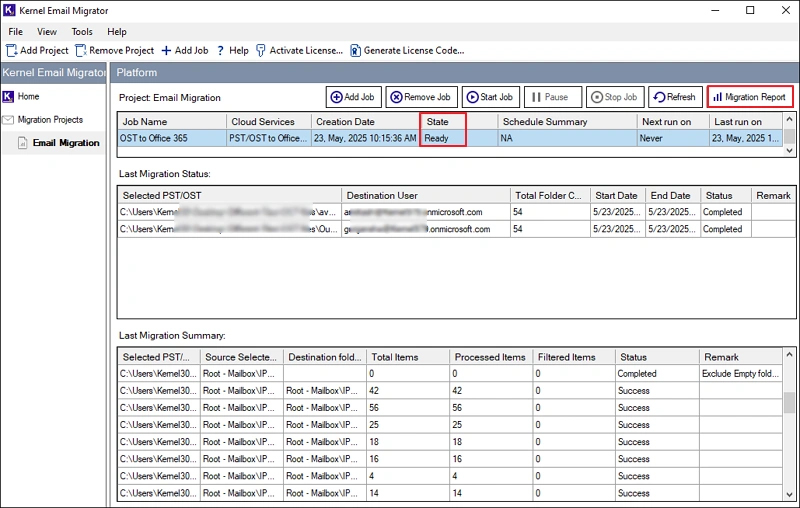Click the Activate License icon
800x508 pixels.
point(261,50)
